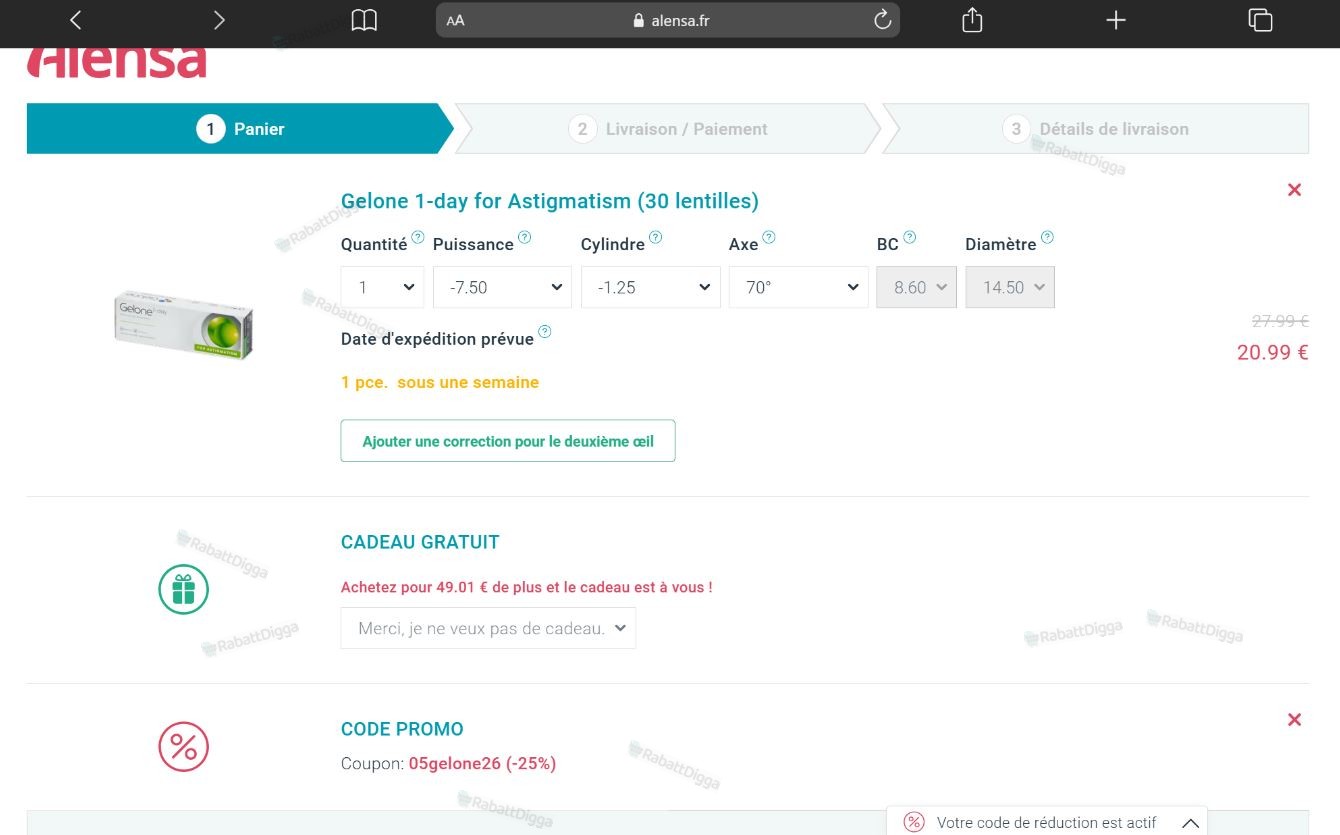Viewport: 1340px width, 835px height.
Task: Open the Safari share sheet icon
Action: click(x=972, y=20)
